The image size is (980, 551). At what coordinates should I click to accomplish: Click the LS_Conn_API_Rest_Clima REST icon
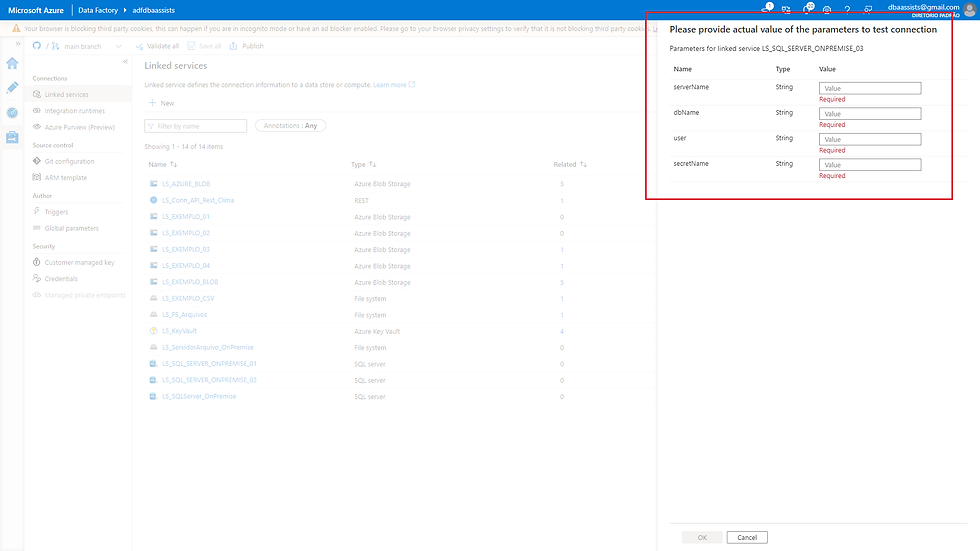[x=153, y=200]
